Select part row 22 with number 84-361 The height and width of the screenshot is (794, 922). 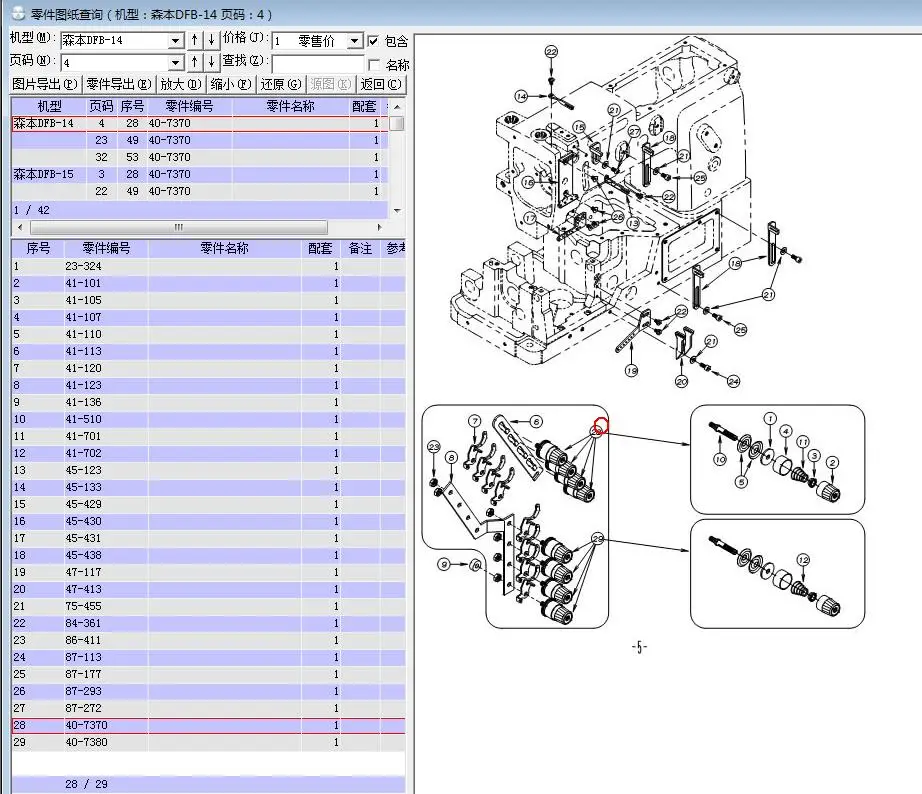208,623
